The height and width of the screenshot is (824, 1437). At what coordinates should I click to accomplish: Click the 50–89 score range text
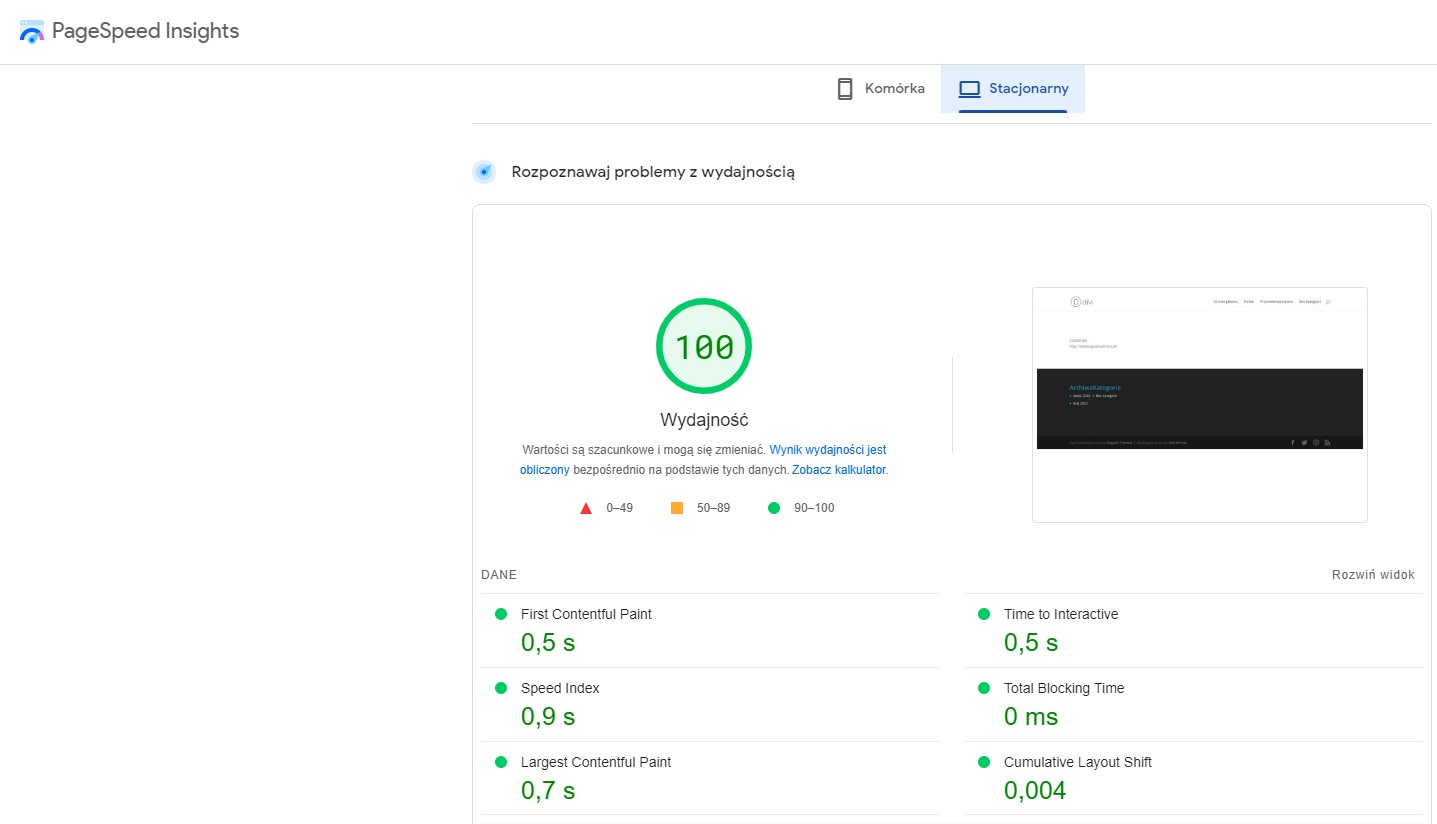tap(713, 508)
